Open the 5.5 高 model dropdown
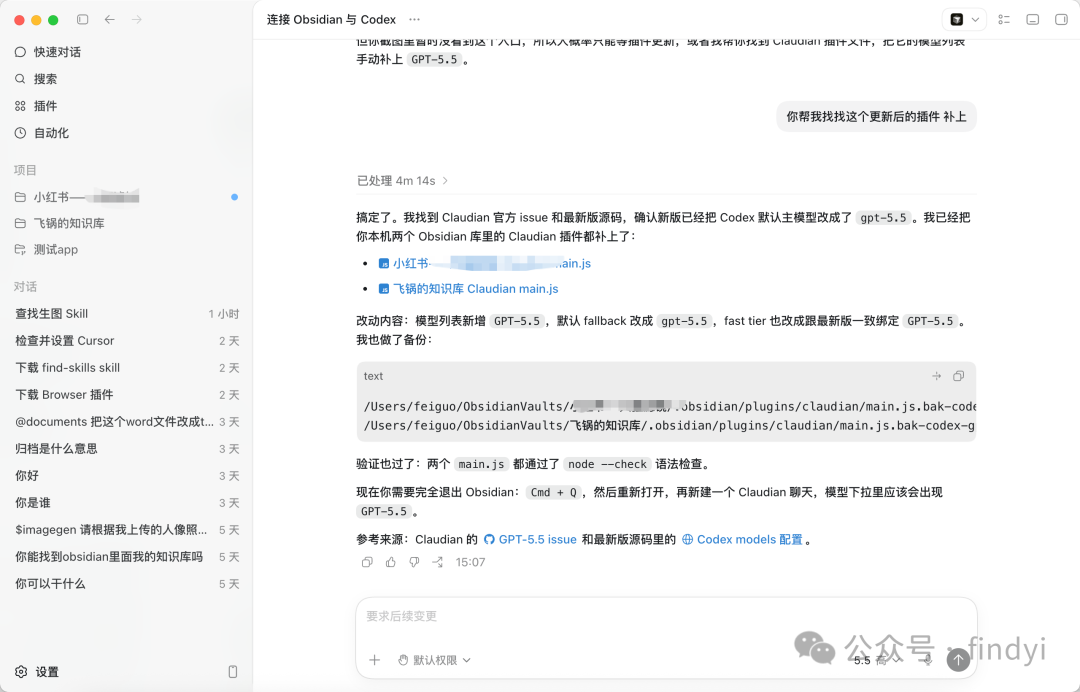The width and height of the screenshot is (1080, 692). (x=877, y=660)
